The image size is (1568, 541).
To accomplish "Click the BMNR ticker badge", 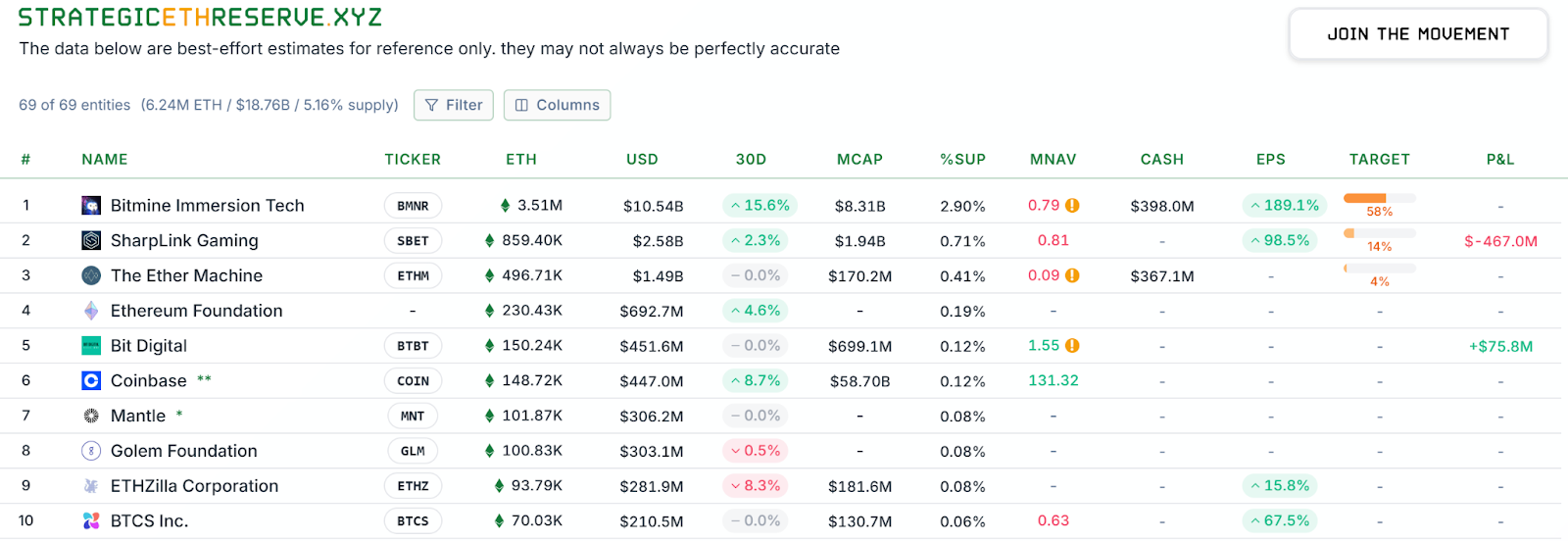I will click(x=413, y=206).
